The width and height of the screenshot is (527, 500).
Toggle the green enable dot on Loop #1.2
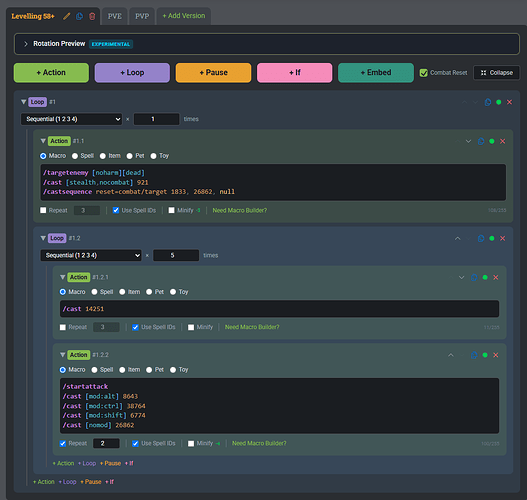pyautogui.click(x=492, y=239)
